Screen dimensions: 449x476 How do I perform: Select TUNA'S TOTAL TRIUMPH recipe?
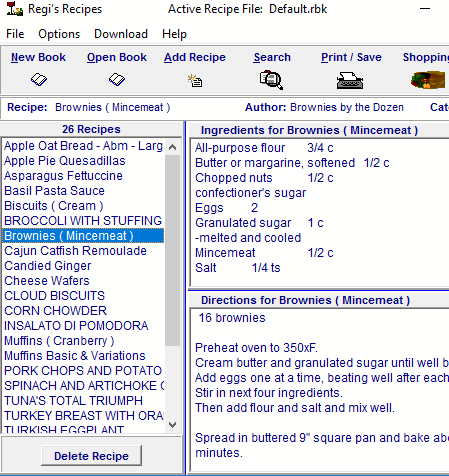(x=83, y=401)
